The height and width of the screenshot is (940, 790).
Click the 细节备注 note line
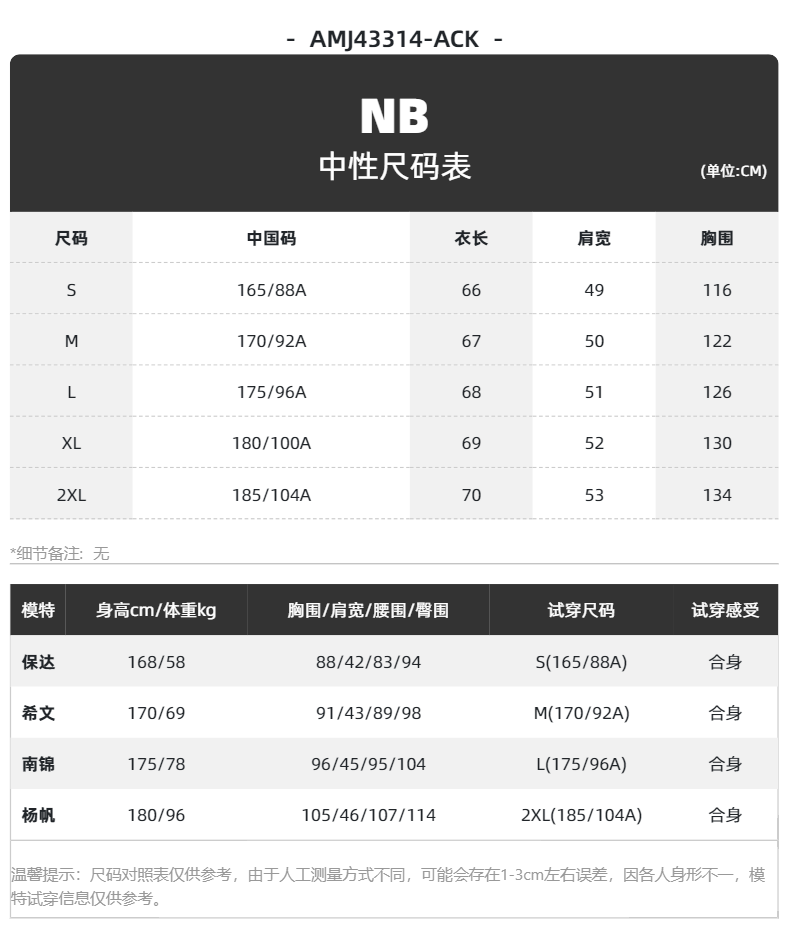pyautogui.click(x=60, y=553)
